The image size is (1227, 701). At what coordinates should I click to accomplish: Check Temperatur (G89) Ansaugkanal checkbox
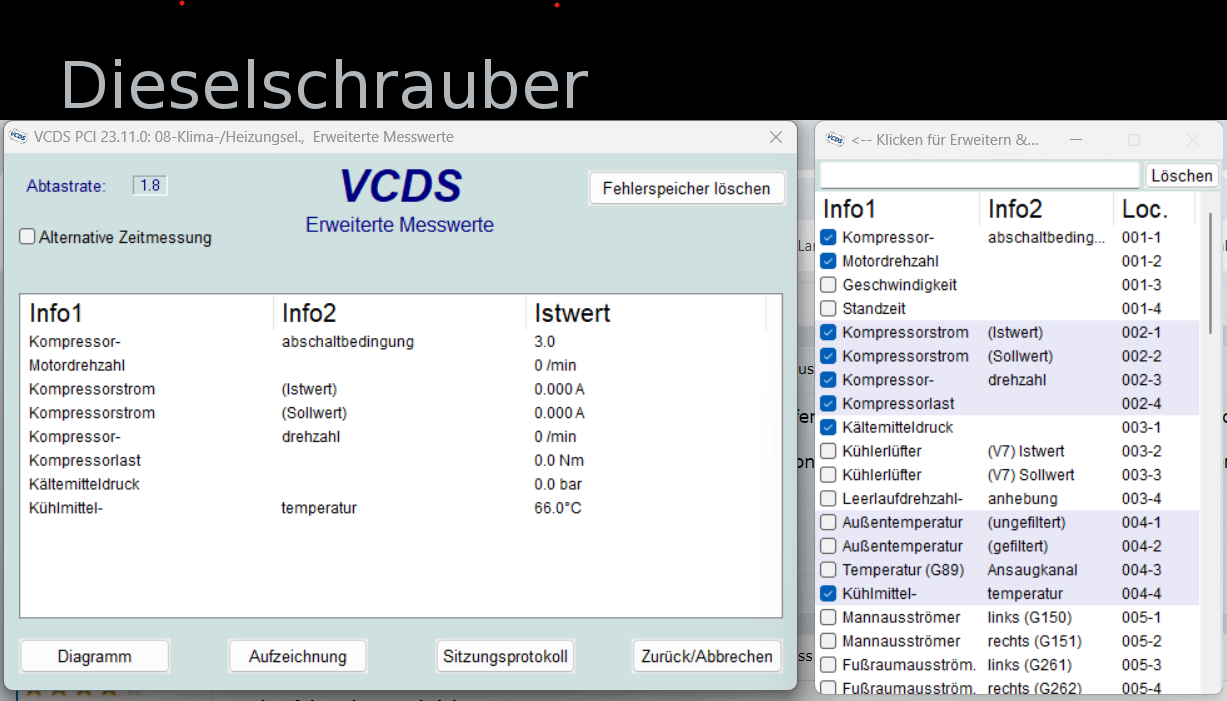(x=828, y=570)
